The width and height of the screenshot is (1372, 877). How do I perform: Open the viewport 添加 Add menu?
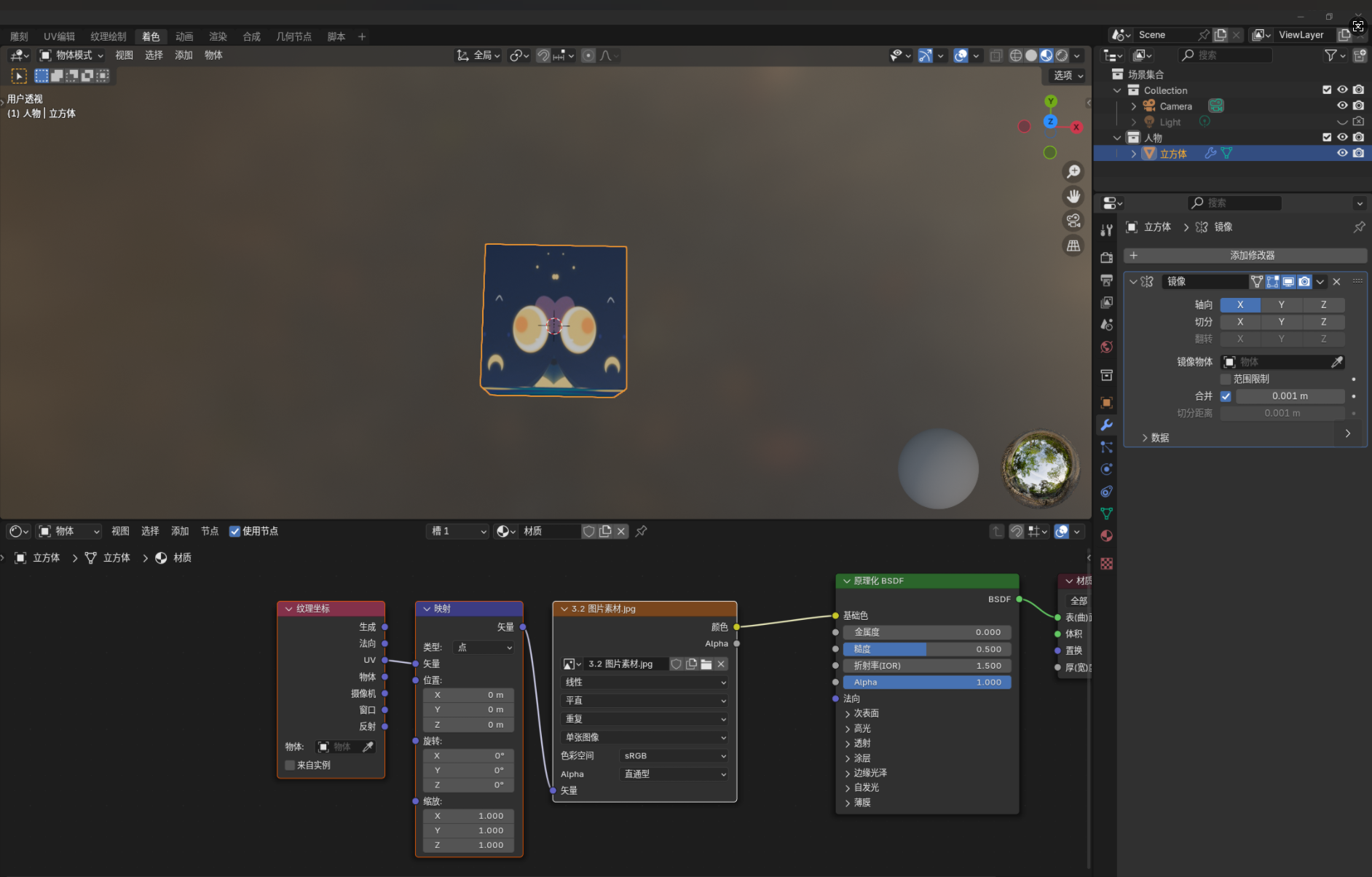(184, 55)
